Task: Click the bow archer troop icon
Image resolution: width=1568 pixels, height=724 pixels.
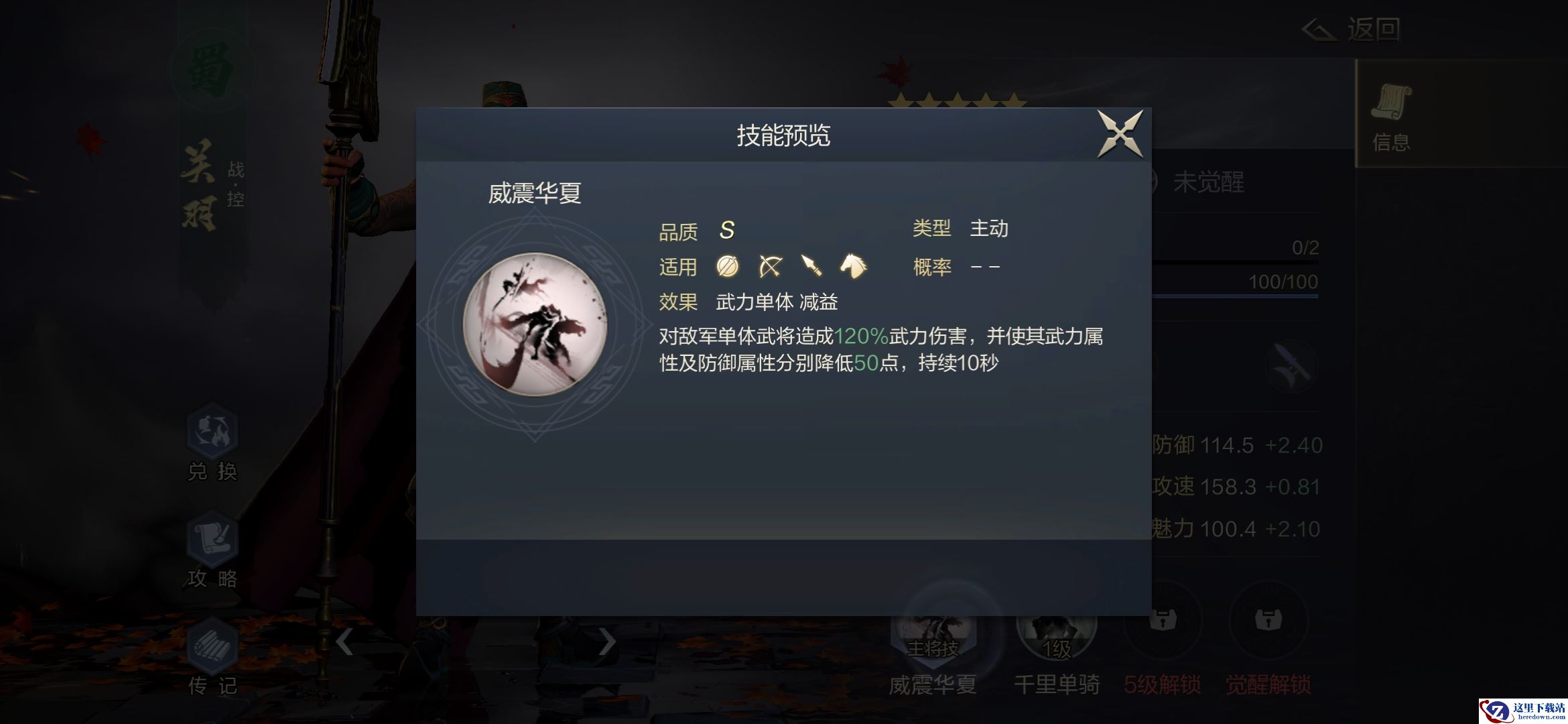Action: (770, 266)
